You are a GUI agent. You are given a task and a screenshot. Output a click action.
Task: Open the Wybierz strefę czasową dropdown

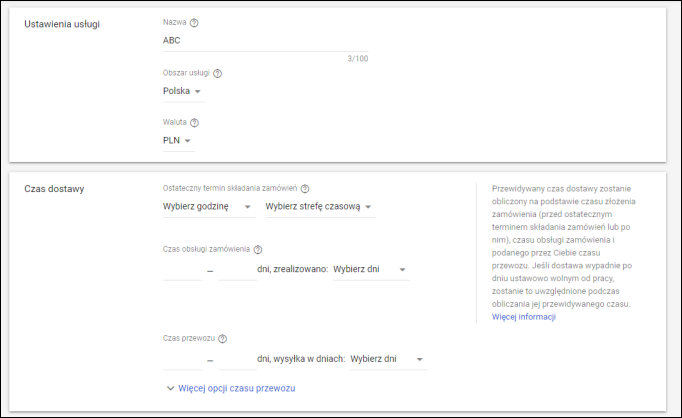pyautogui.click(x=320, y=207)
